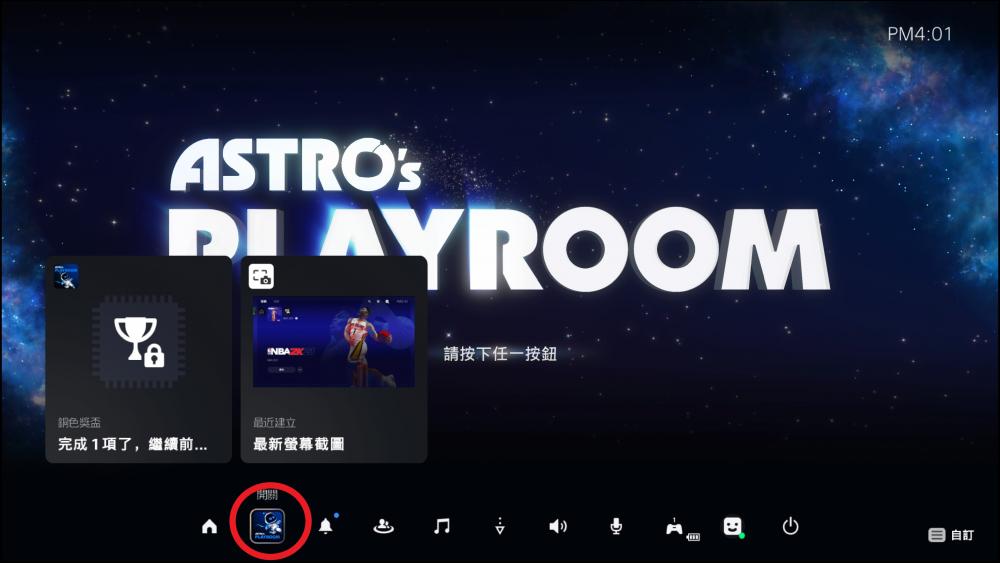
Task: Click the clock reading PM4:01
Action: (920, 34)
